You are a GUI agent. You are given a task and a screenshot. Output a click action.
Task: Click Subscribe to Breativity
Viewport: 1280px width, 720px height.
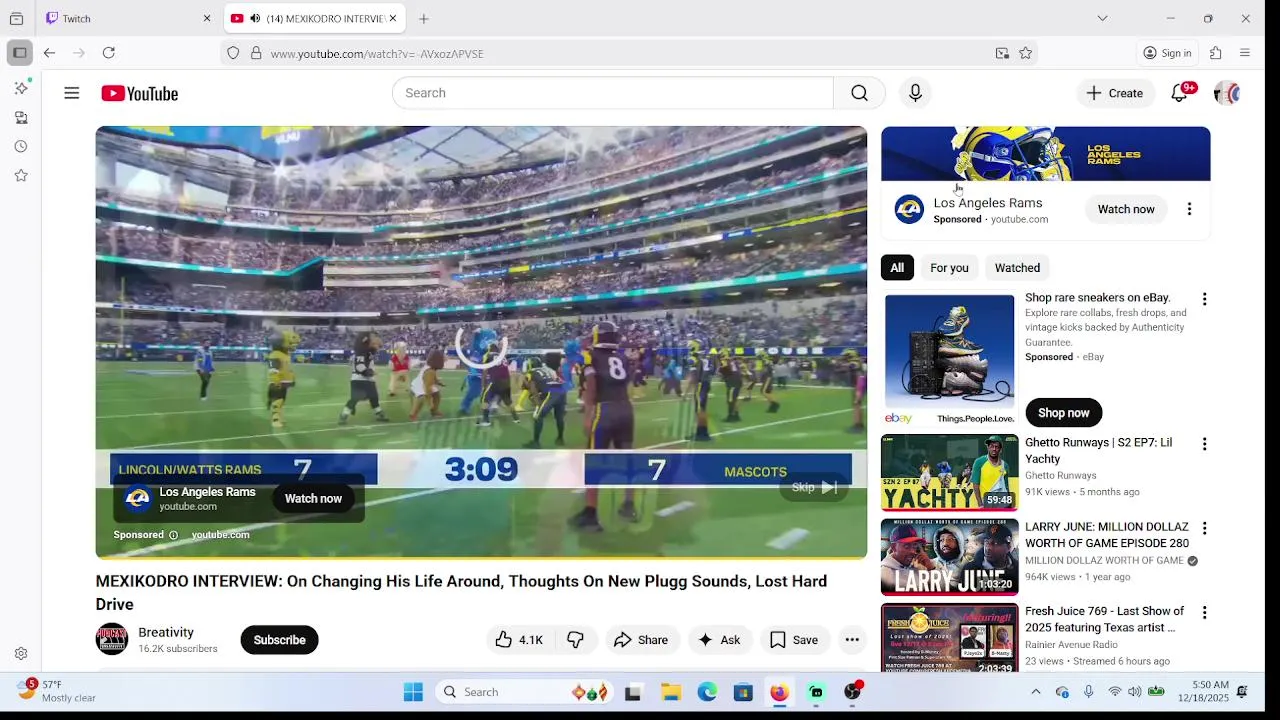click(x=279, y=640)
